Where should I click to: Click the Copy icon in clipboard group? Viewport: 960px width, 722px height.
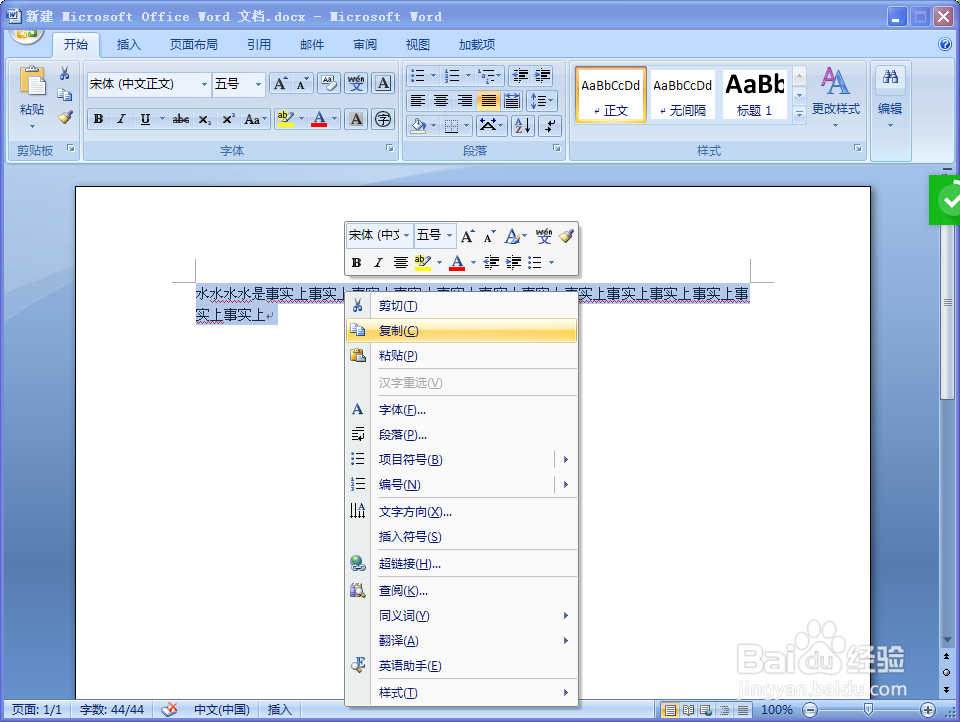64,95
